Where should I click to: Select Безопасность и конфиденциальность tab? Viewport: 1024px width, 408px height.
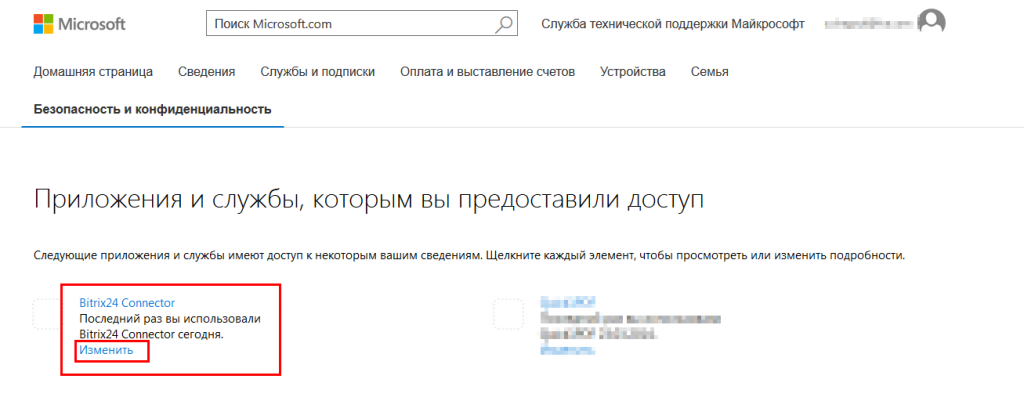pos(152,109)
